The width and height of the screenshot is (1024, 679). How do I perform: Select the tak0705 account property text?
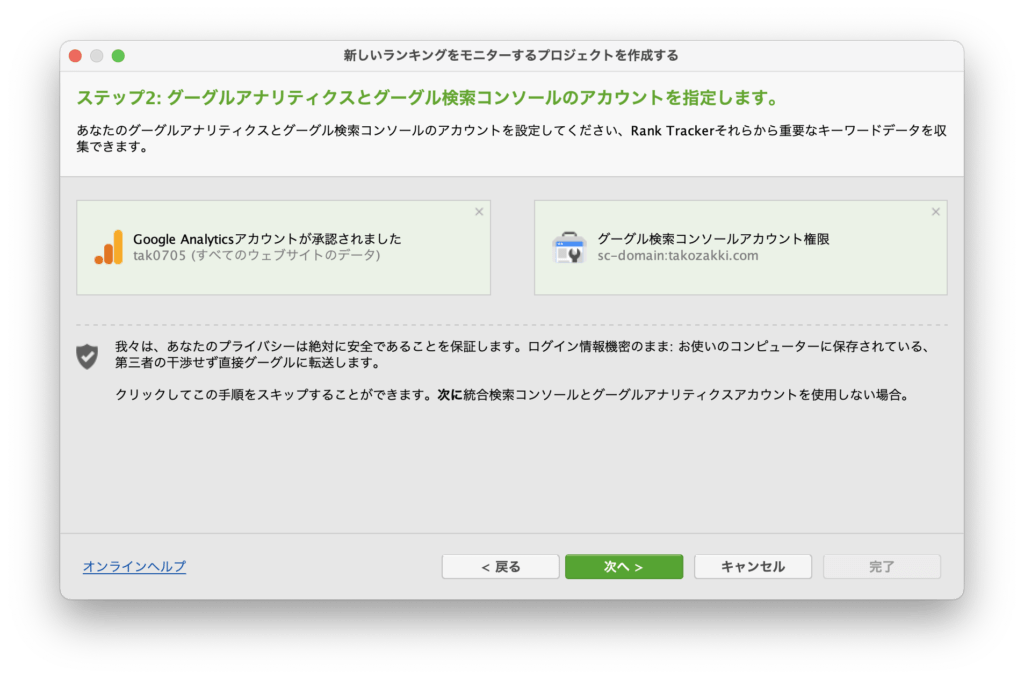257,255
